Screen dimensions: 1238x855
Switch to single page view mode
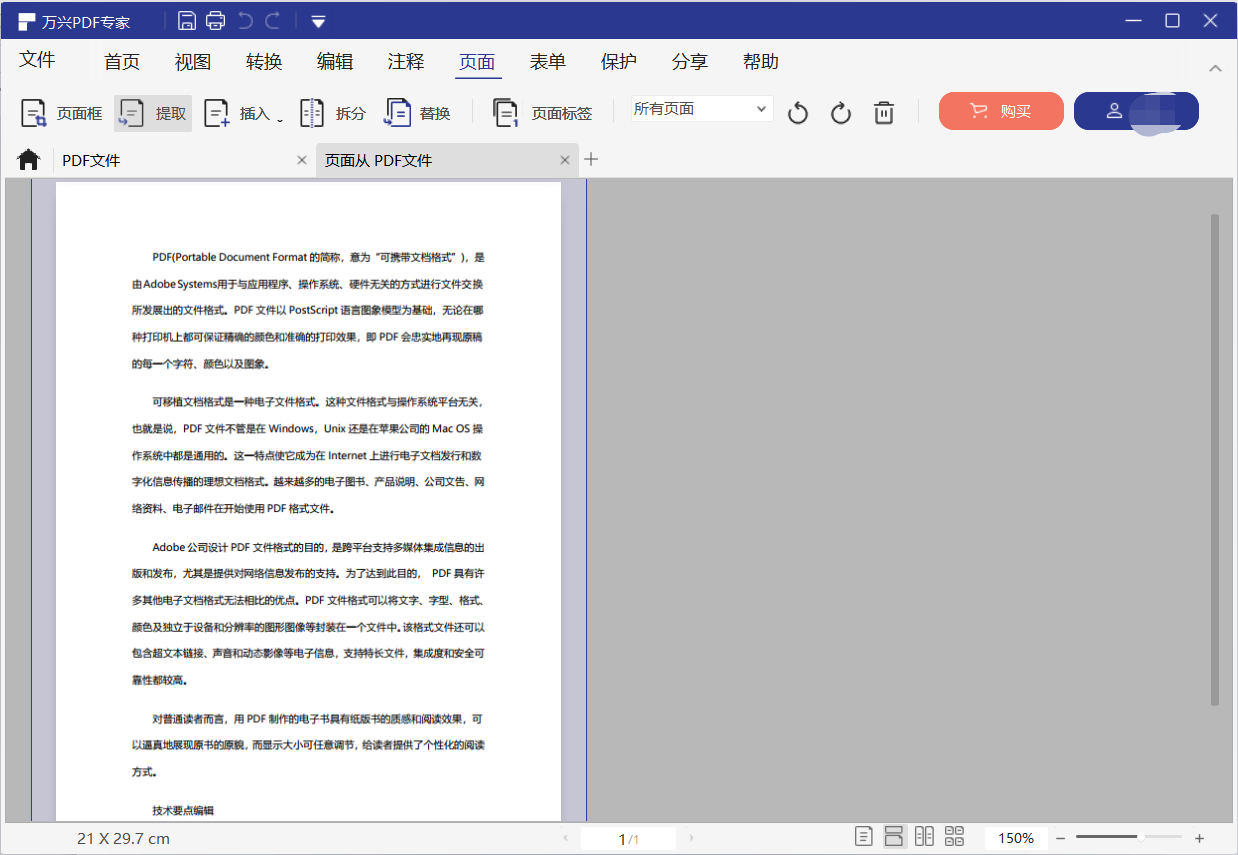pyautogui.click(x=864, y=837)
